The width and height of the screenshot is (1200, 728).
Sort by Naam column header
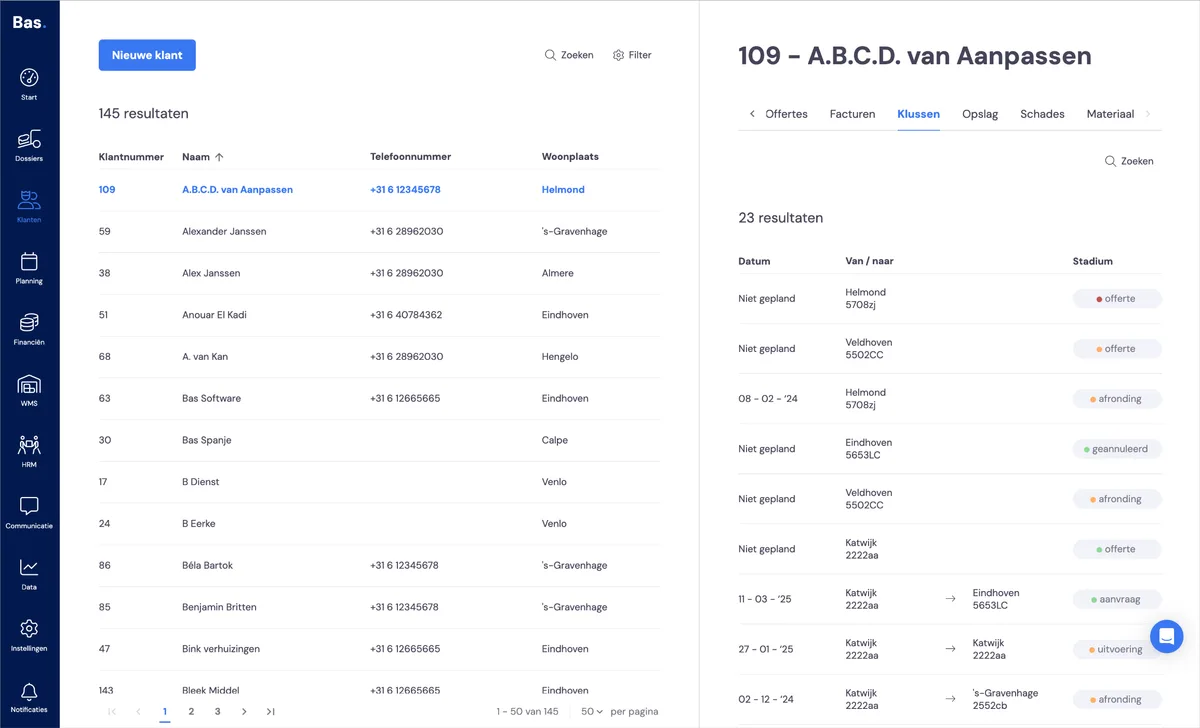[203, 157]
